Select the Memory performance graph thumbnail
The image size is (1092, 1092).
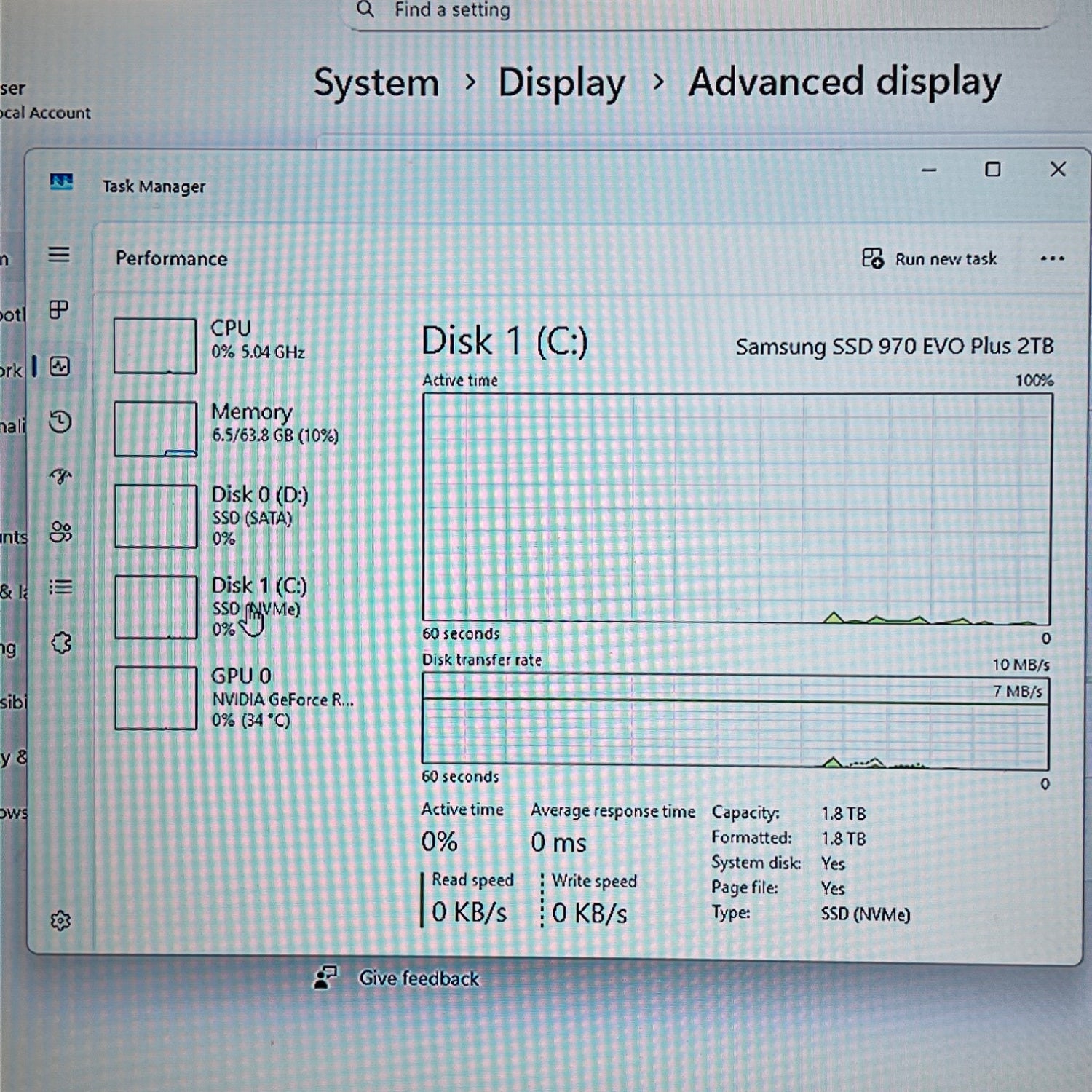coord(155,429)
